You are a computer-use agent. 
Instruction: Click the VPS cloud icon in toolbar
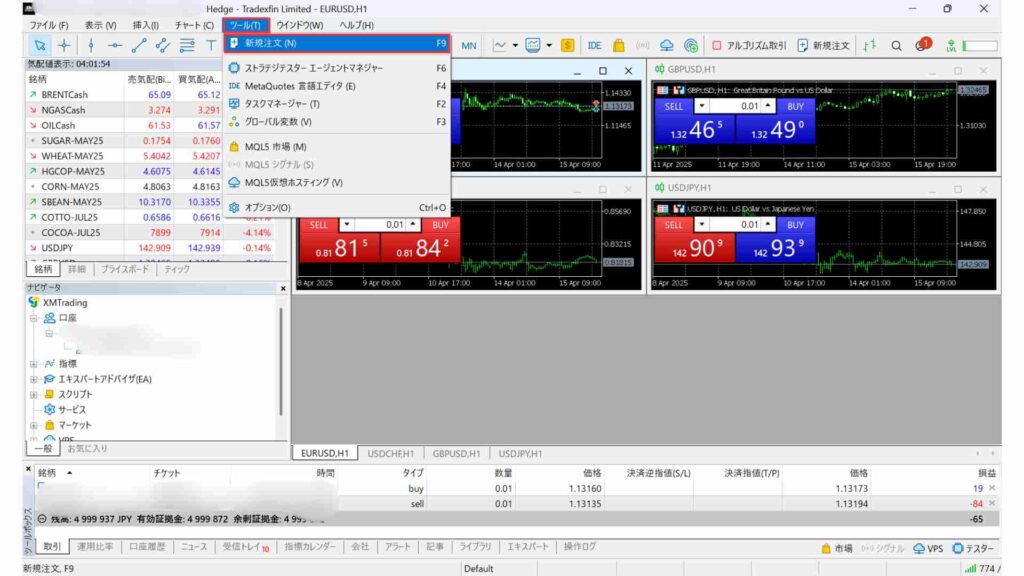coord(667,45)
